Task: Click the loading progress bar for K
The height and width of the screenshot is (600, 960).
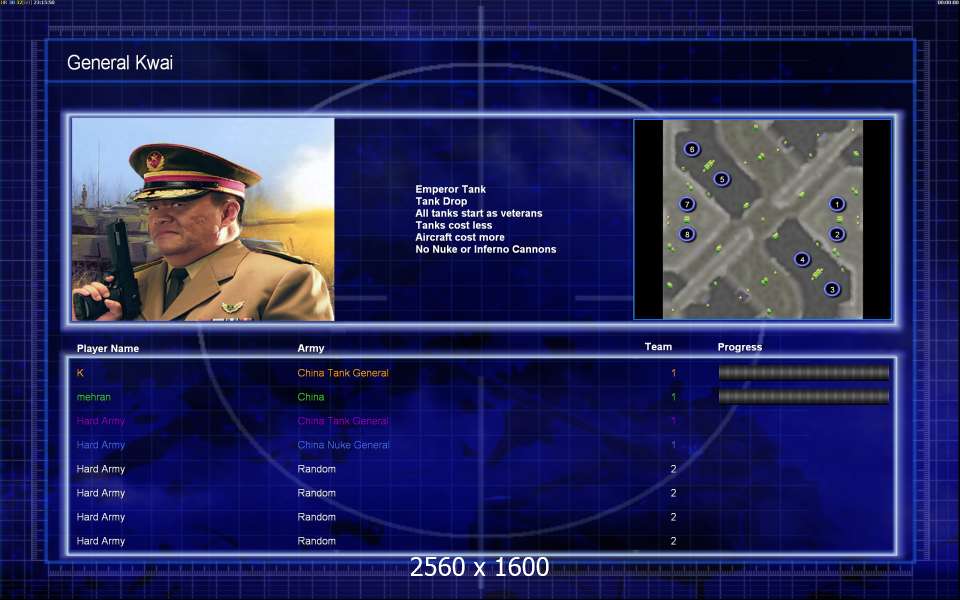Action: pos(803,373)
